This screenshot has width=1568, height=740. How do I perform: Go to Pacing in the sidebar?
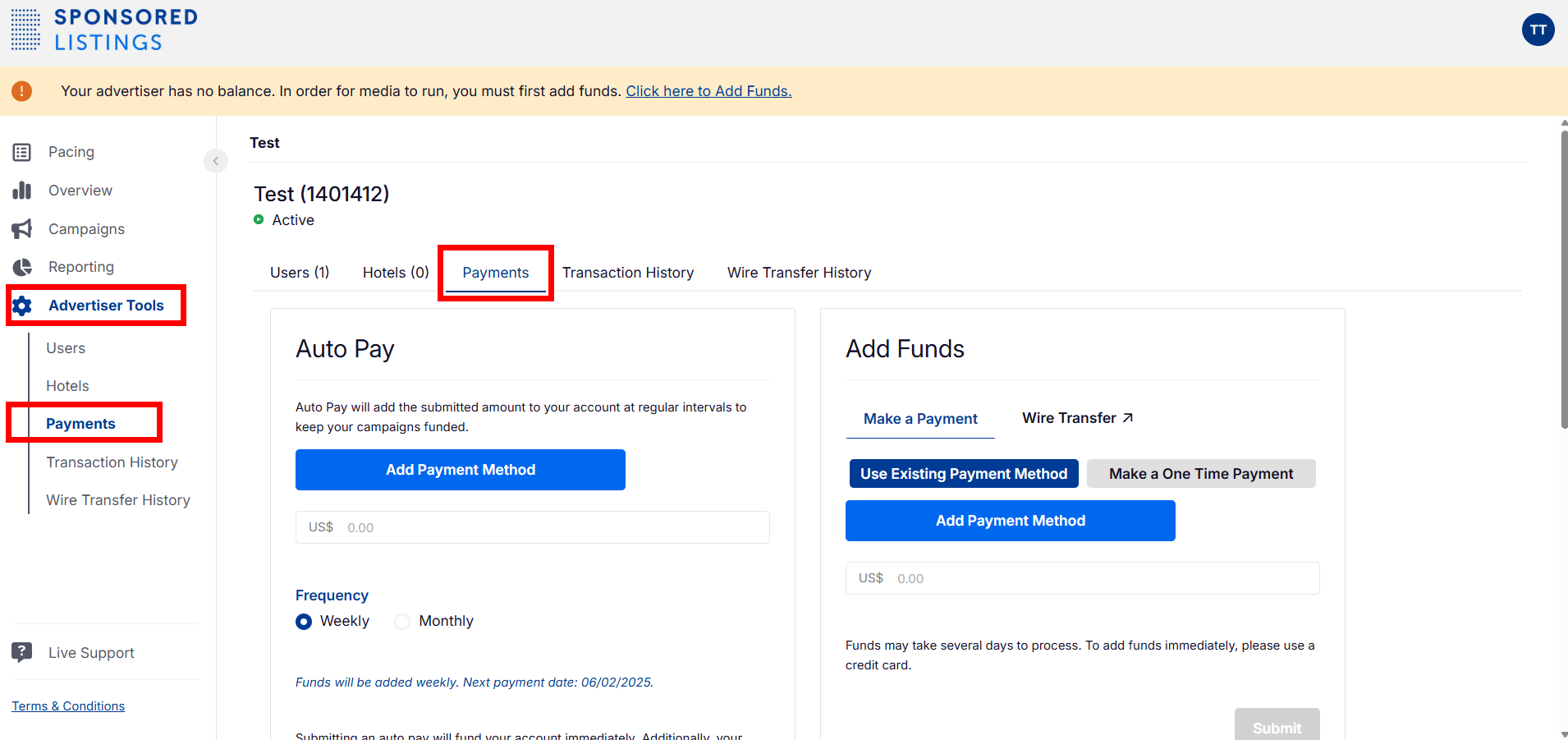tap(71, 152)
